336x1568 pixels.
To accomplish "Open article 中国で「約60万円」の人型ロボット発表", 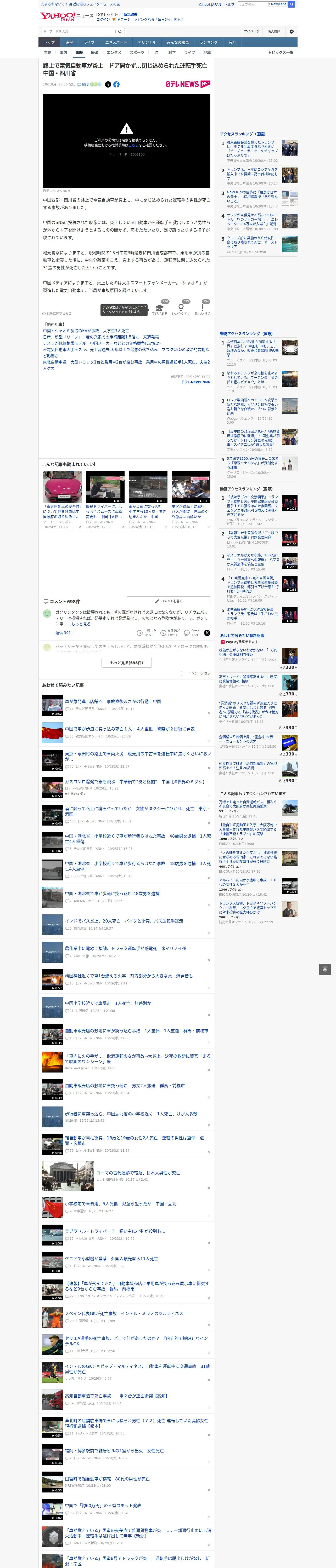I will [x=103, y=1505].
